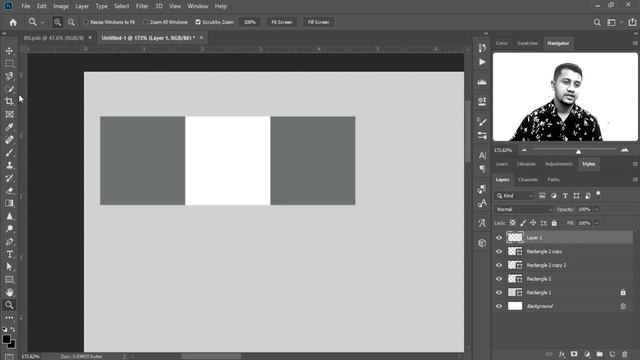Open the Fill value dropdown arrow
The width and height of the screenshot is (640, 360).
(x=596, y=223)
